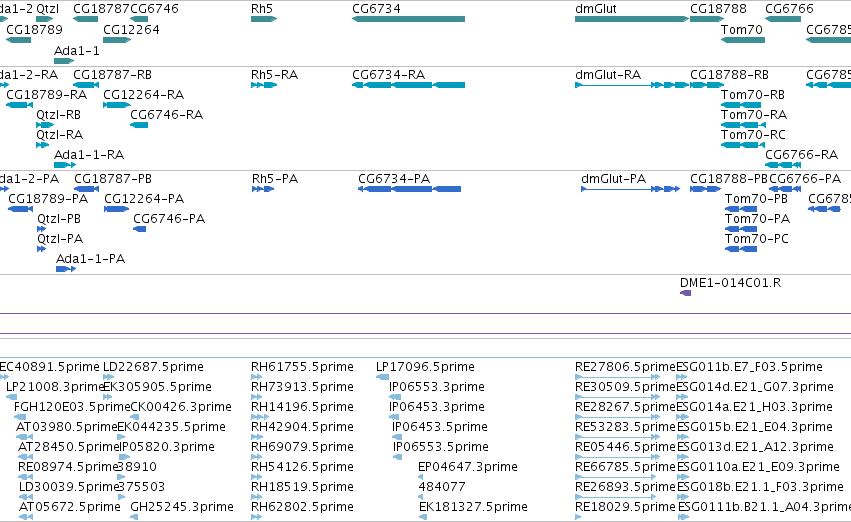The image size is (851, 522).
Task: Select protein Qtzl-PA
Action: coord(60,239)
